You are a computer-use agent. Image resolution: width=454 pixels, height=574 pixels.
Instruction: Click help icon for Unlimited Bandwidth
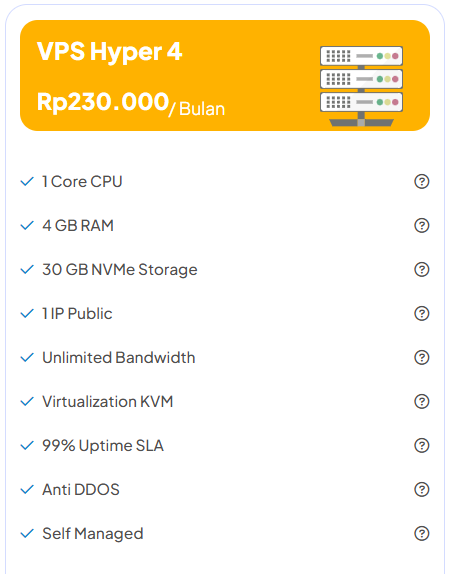coord(421,358)
